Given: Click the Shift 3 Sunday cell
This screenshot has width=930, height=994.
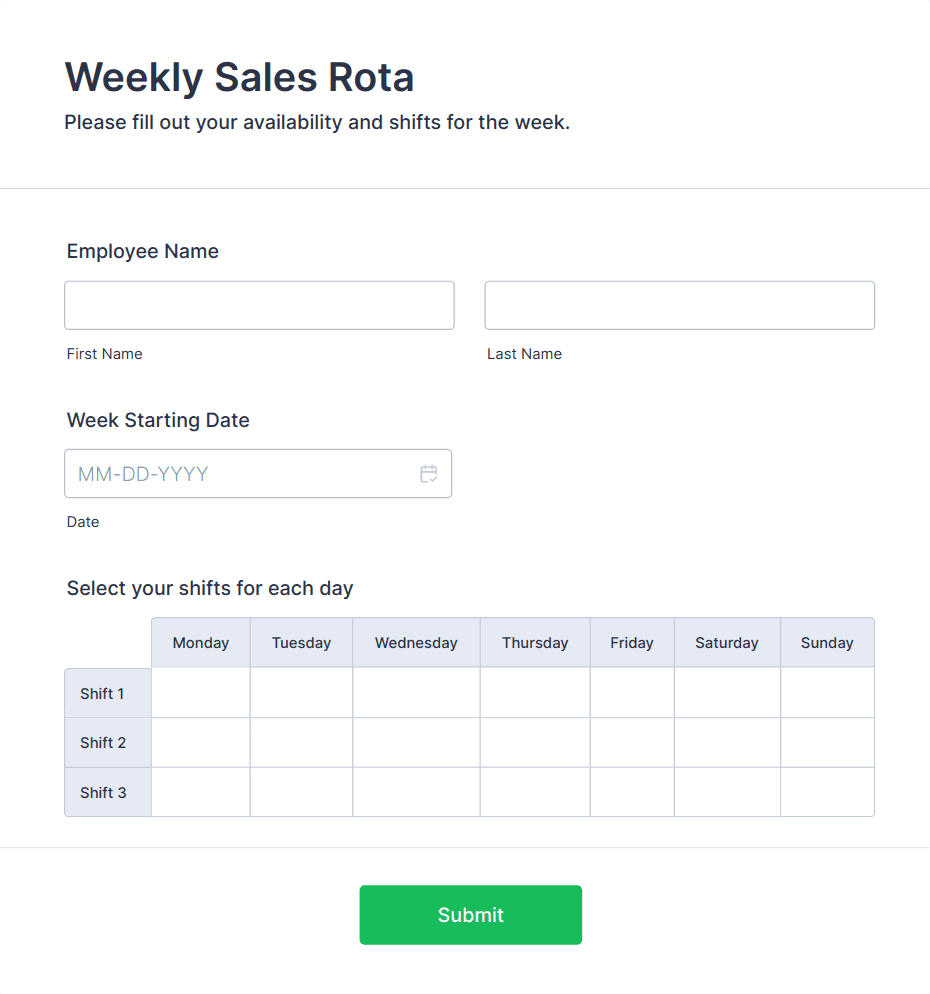Looking at the screenshot, I should point(827,792).
